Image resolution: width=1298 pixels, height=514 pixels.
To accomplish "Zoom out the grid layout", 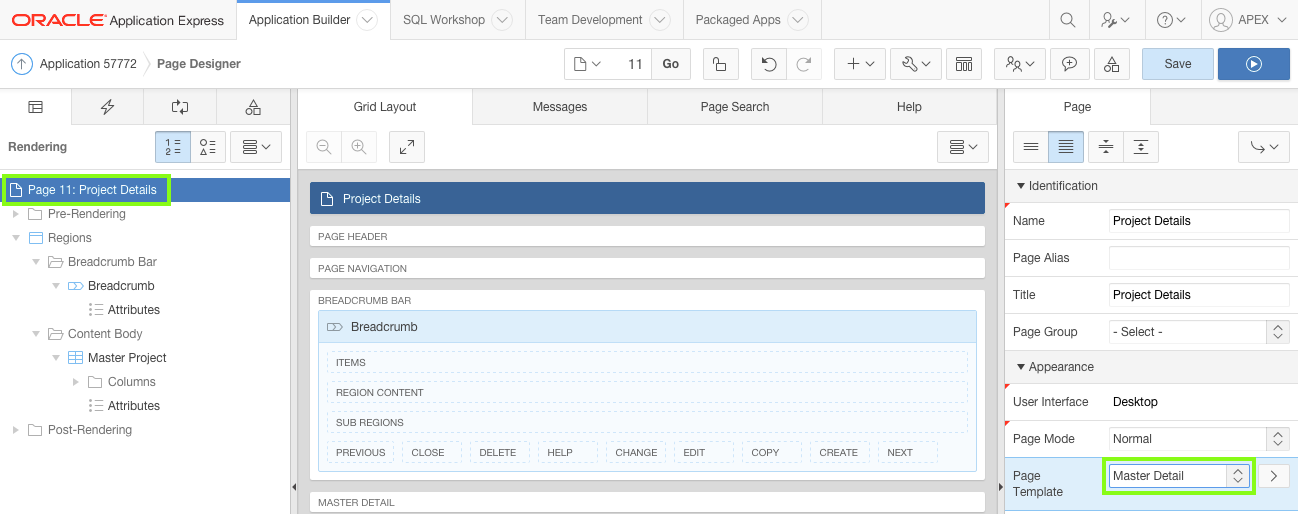I will 324,147.
